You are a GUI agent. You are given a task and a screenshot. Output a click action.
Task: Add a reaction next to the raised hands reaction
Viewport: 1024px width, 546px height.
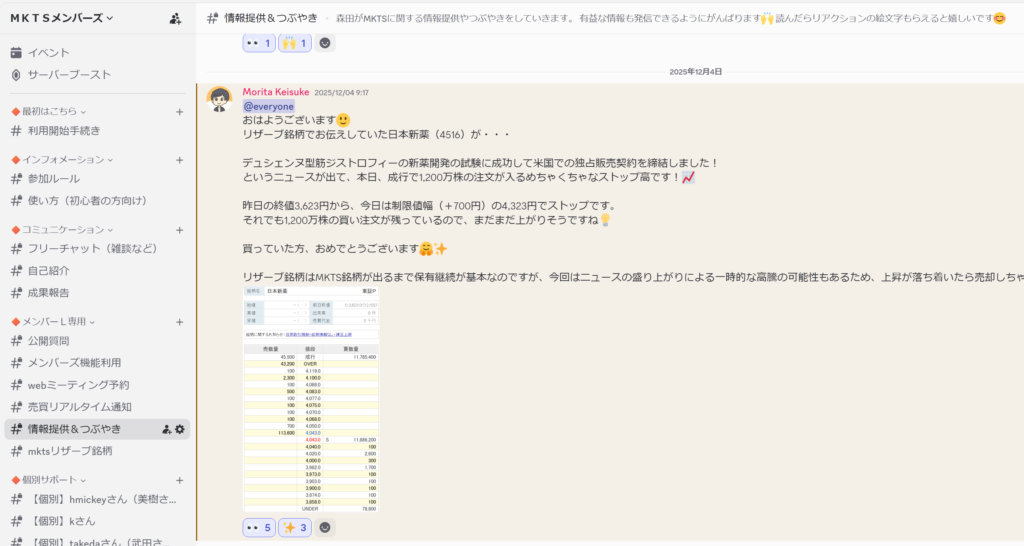(325, 43)
